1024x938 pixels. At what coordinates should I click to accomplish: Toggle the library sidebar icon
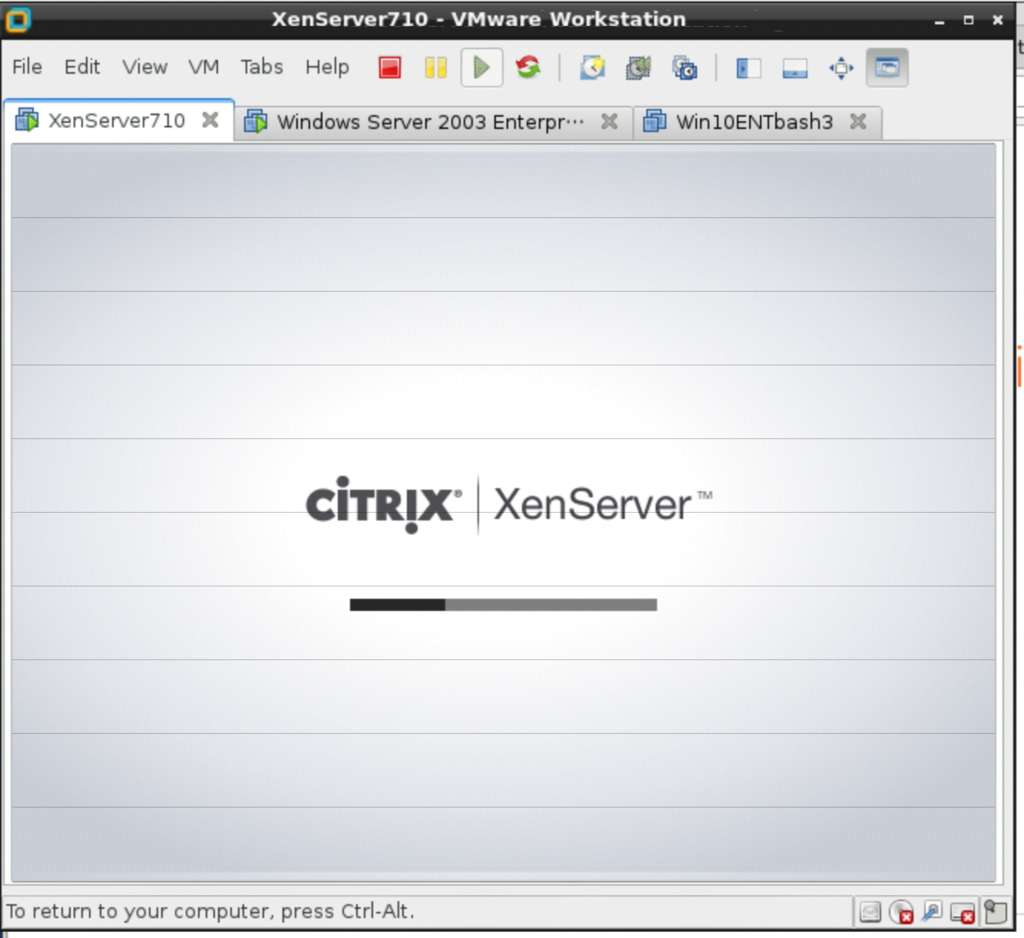click(748, 67)
